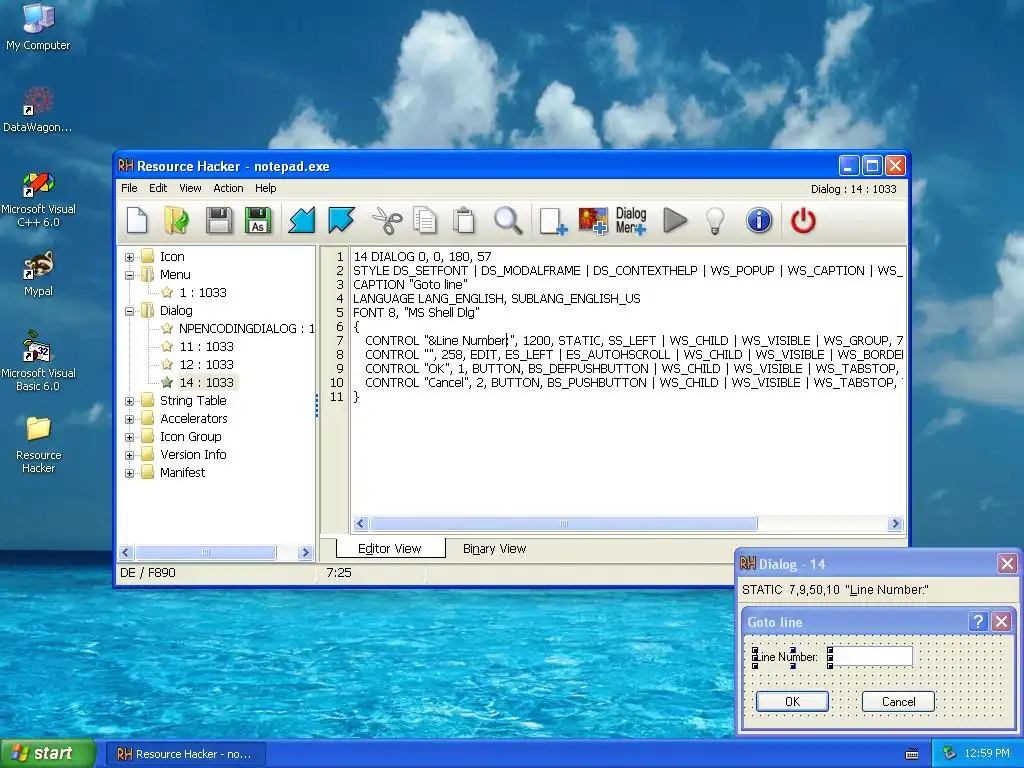The image size is (1024, 768).
Task: Click the light bulb toolbar icon
Action: coord(716,221)
